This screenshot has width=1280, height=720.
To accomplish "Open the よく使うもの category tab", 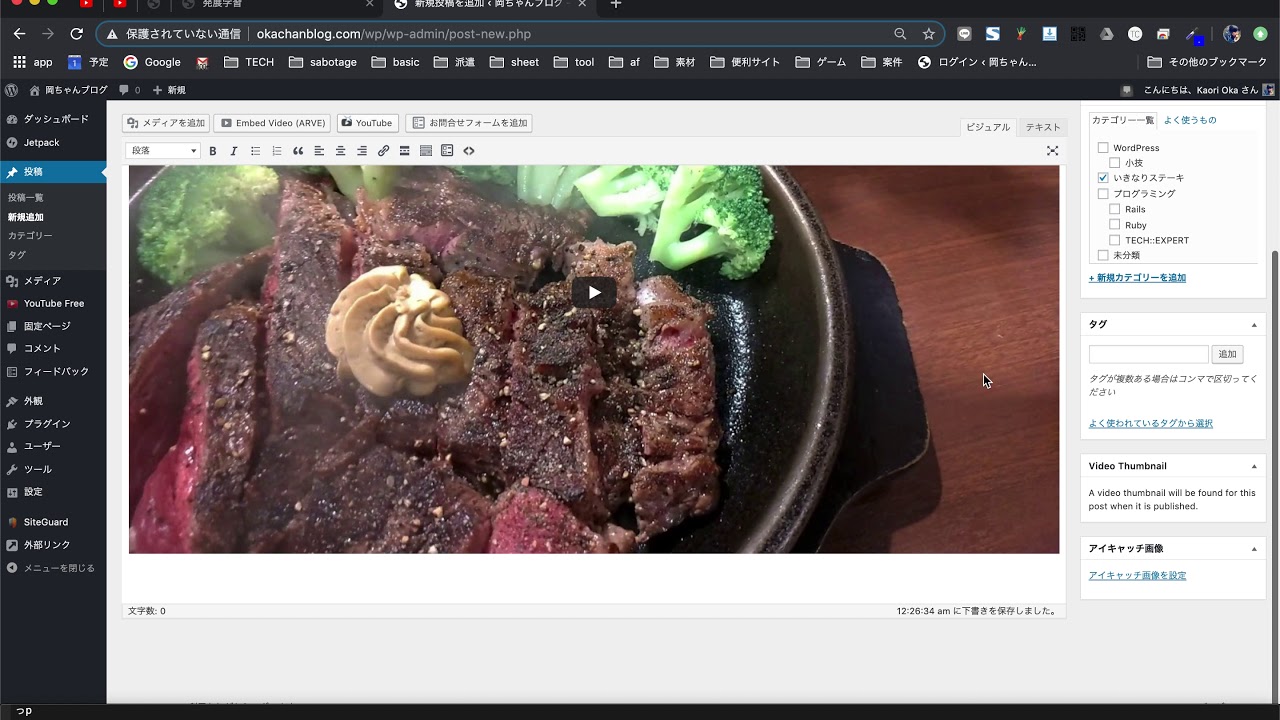I will click(1189, 120).
